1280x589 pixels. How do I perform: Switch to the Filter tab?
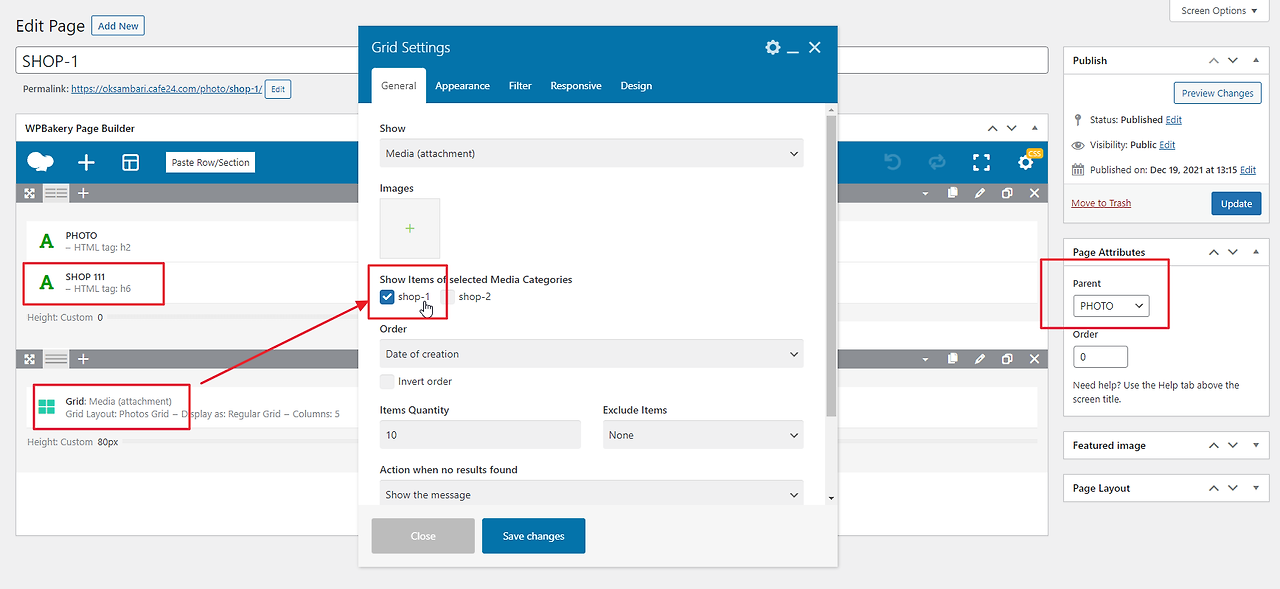click(x=520, y=86)
